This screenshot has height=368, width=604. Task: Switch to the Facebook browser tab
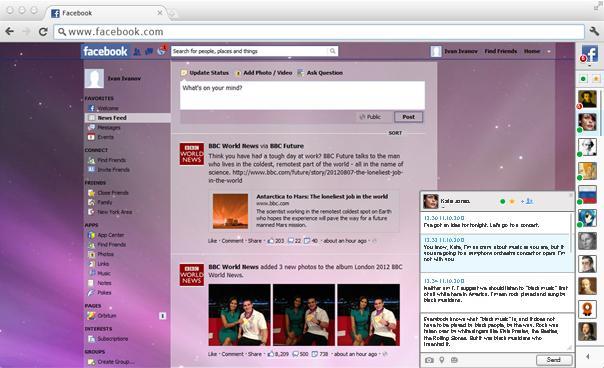(x=107, y=13)
